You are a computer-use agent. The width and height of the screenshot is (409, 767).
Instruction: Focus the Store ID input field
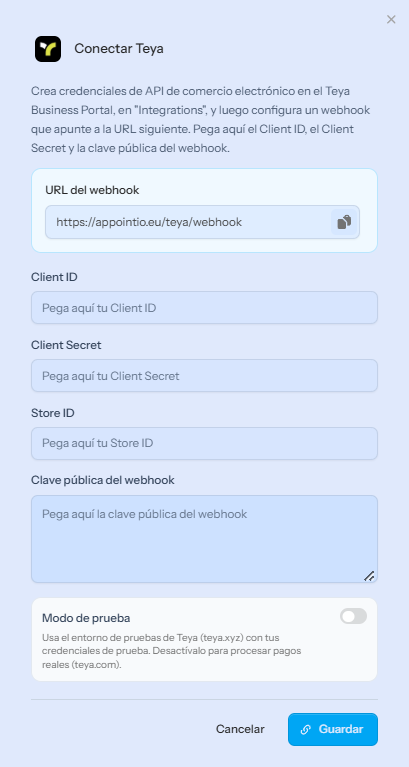tap(204, 444)
